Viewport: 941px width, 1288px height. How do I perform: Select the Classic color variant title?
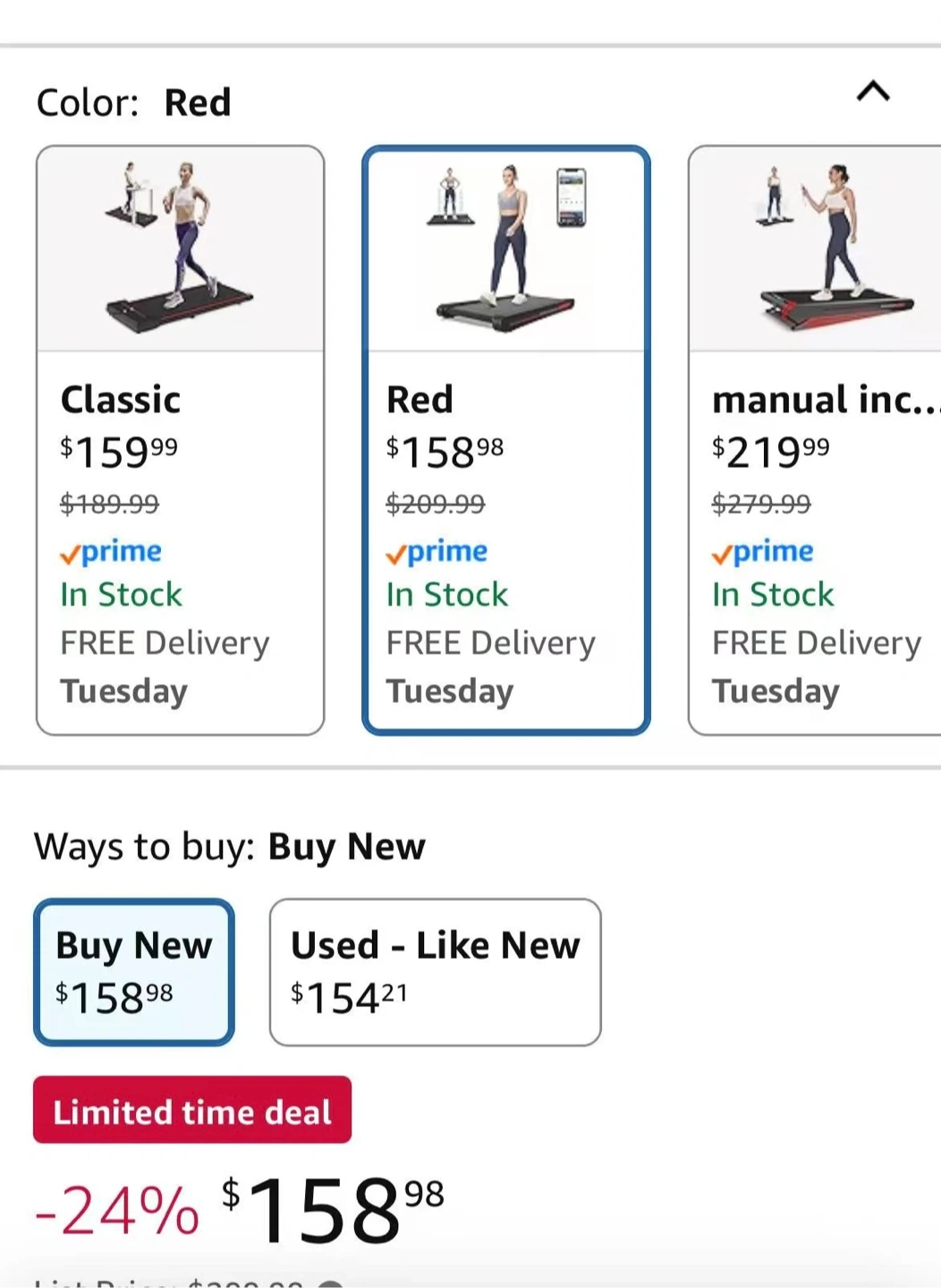121,400
